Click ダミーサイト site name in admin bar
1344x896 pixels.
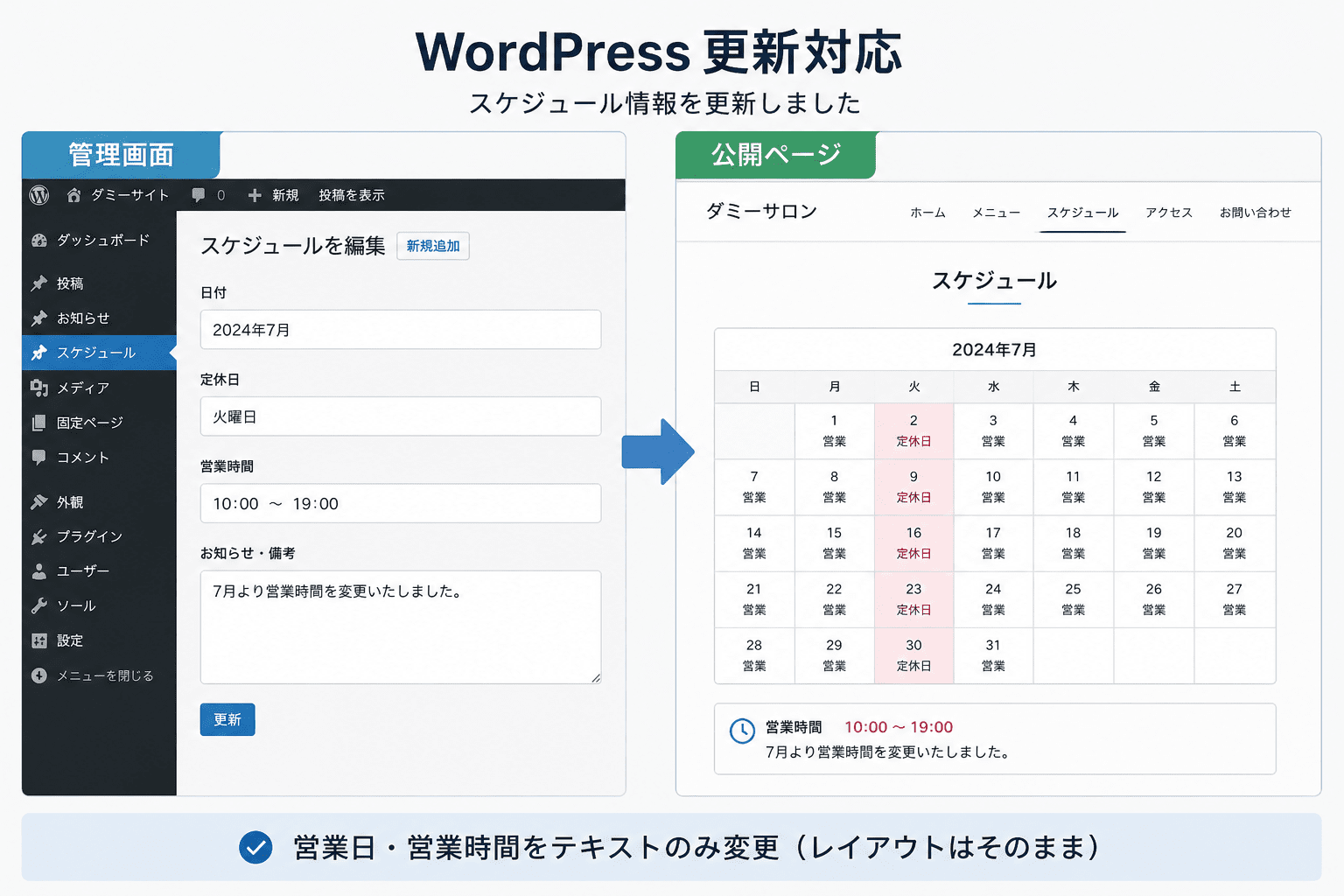(130, 195)
